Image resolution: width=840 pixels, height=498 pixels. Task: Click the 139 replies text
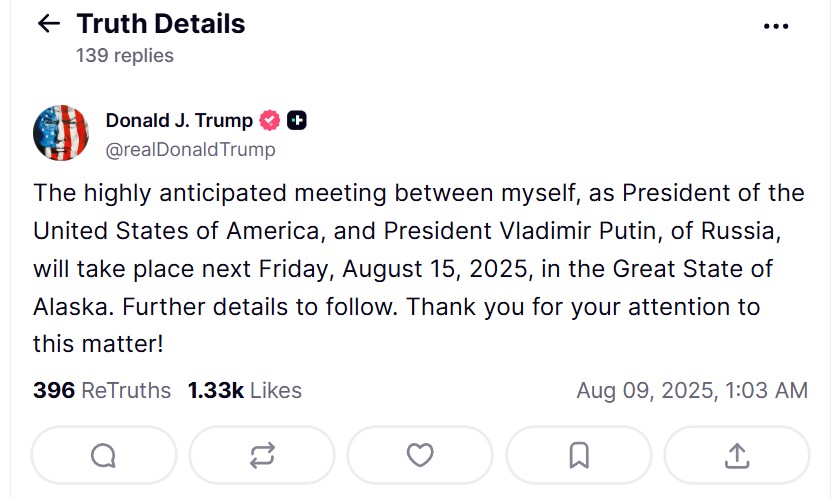[x=124, y=56]
